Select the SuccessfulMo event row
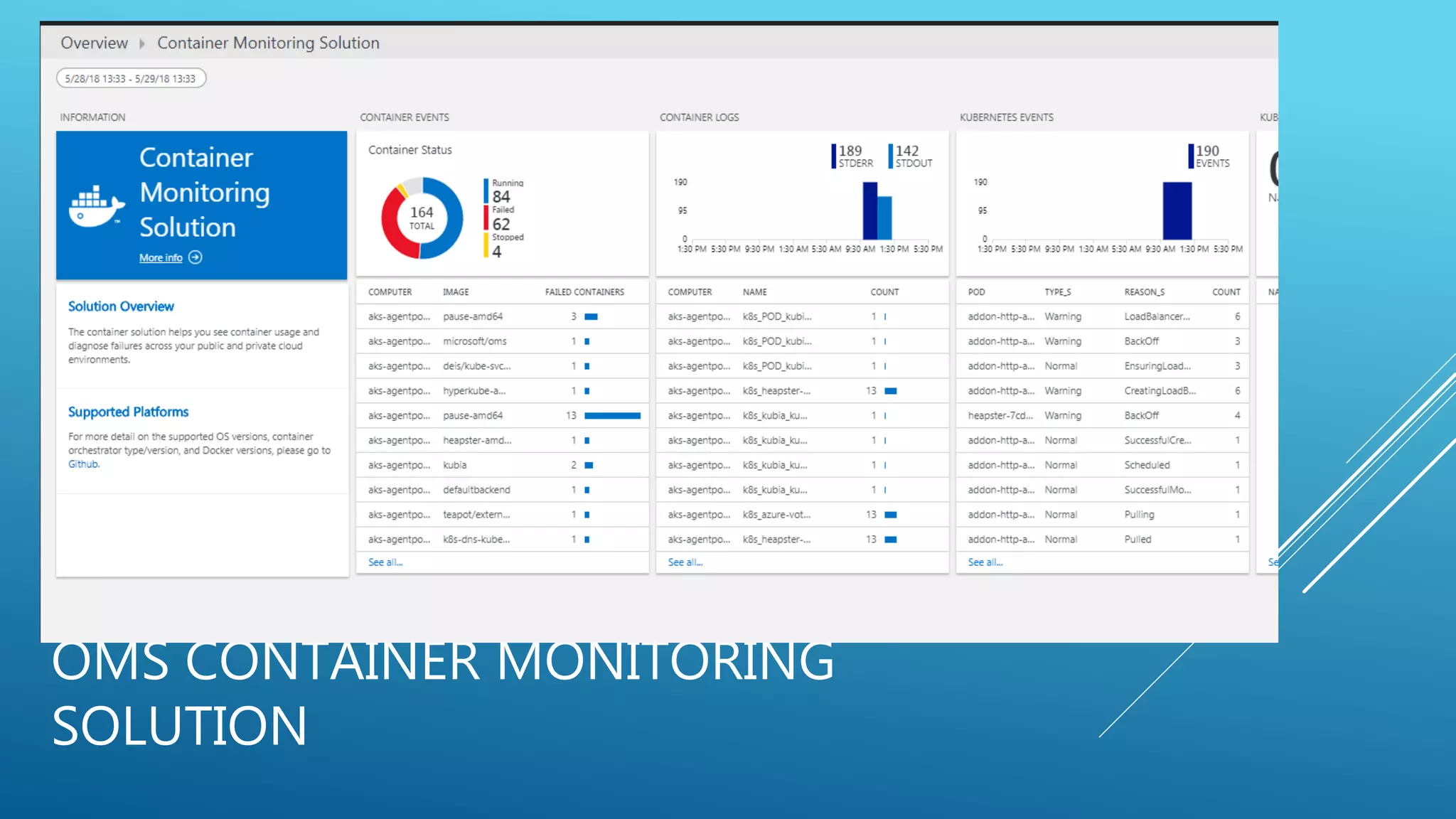The height and width of the screenshot is (819, 1456). click(x=1102, y=490)
